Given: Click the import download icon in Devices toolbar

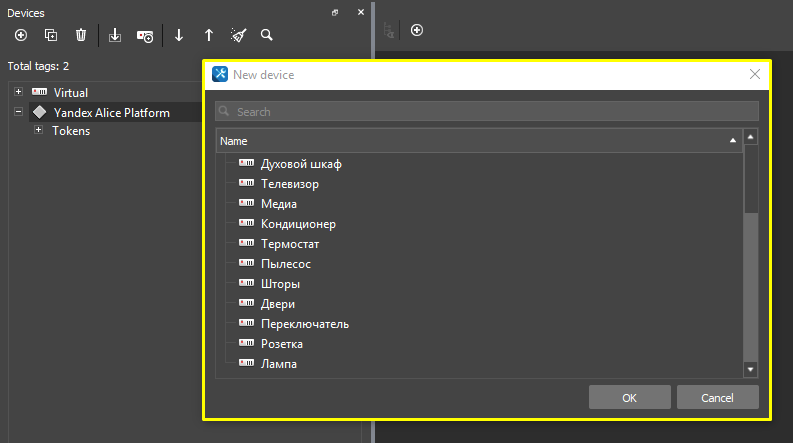Looking at the screenshot, I should [x=114, y=35].
